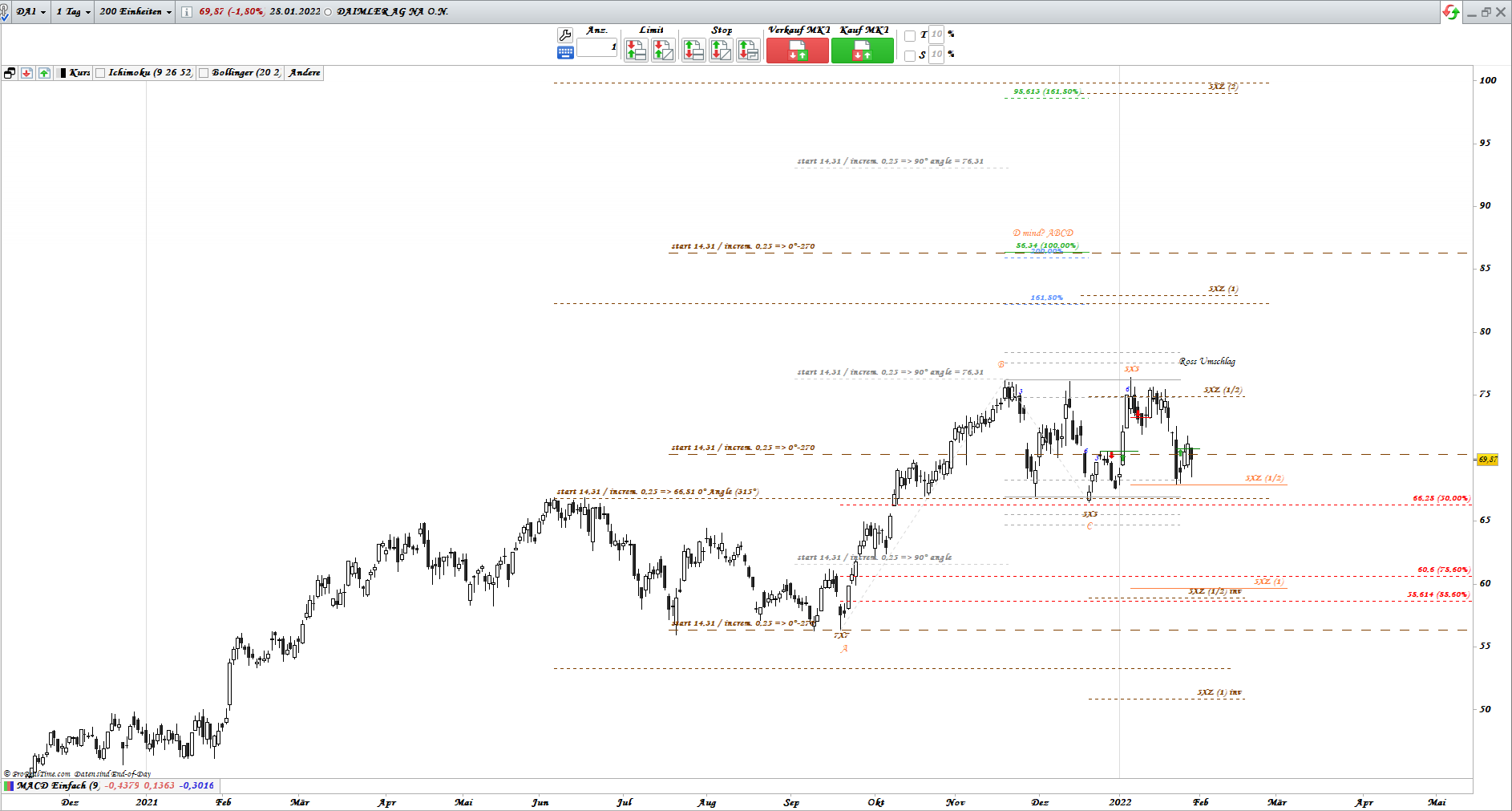Click the '66.28 (50.00%)' red label
This screenshot has width=1512, height=811.
1441,498
